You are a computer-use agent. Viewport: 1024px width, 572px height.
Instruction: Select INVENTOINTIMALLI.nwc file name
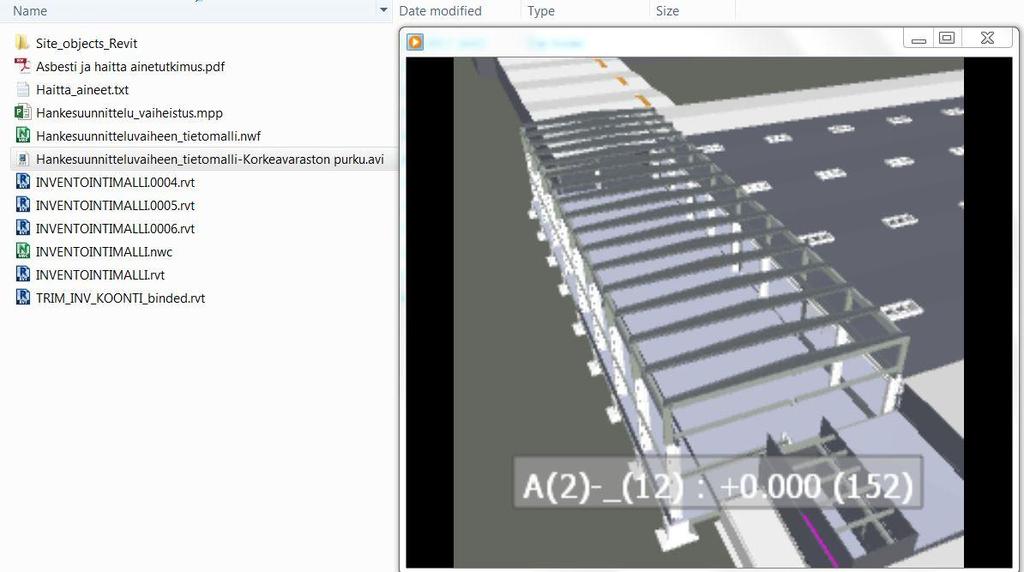click(x=104, y=252)
